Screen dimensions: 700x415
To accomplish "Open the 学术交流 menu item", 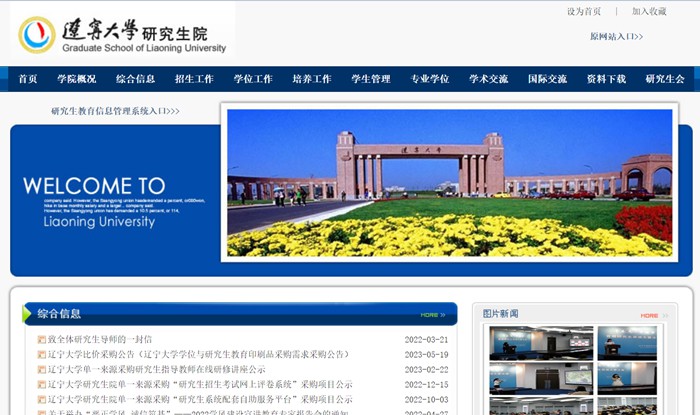I will tap(489, 79).
